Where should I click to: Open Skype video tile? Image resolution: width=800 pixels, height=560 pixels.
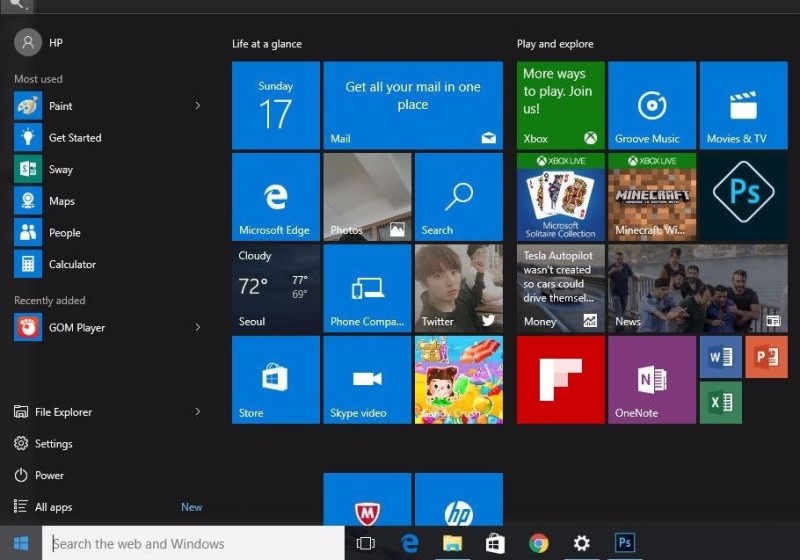point(367,379)
